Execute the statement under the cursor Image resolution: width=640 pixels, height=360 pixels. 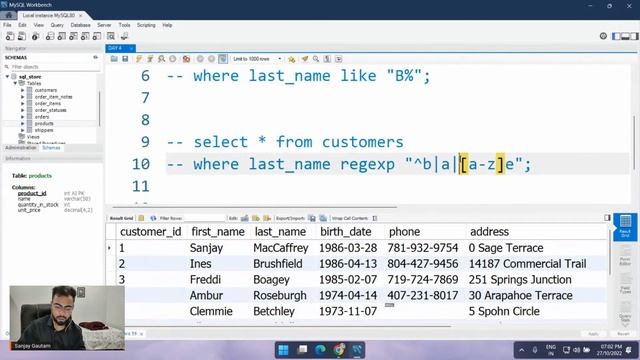coord(150,59)
